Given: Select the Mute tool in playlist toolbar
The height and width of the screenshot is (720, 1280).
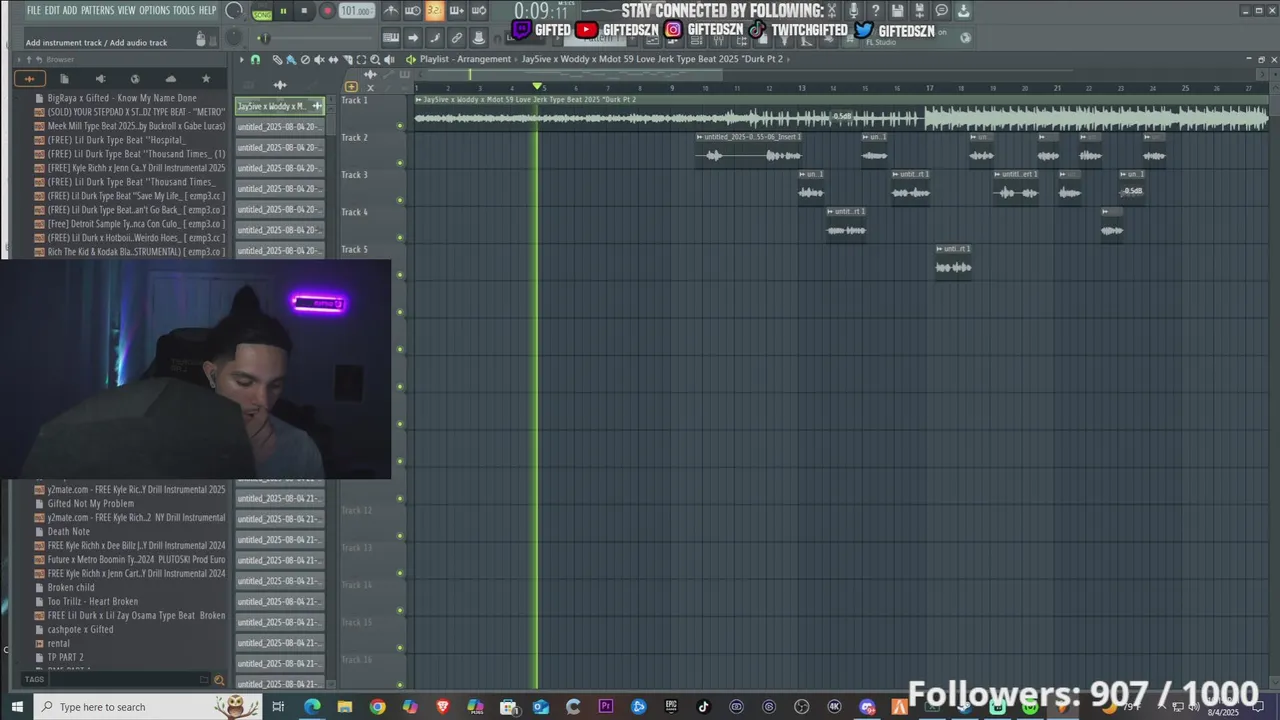Looking at the screenshot, I should [319, 60].
